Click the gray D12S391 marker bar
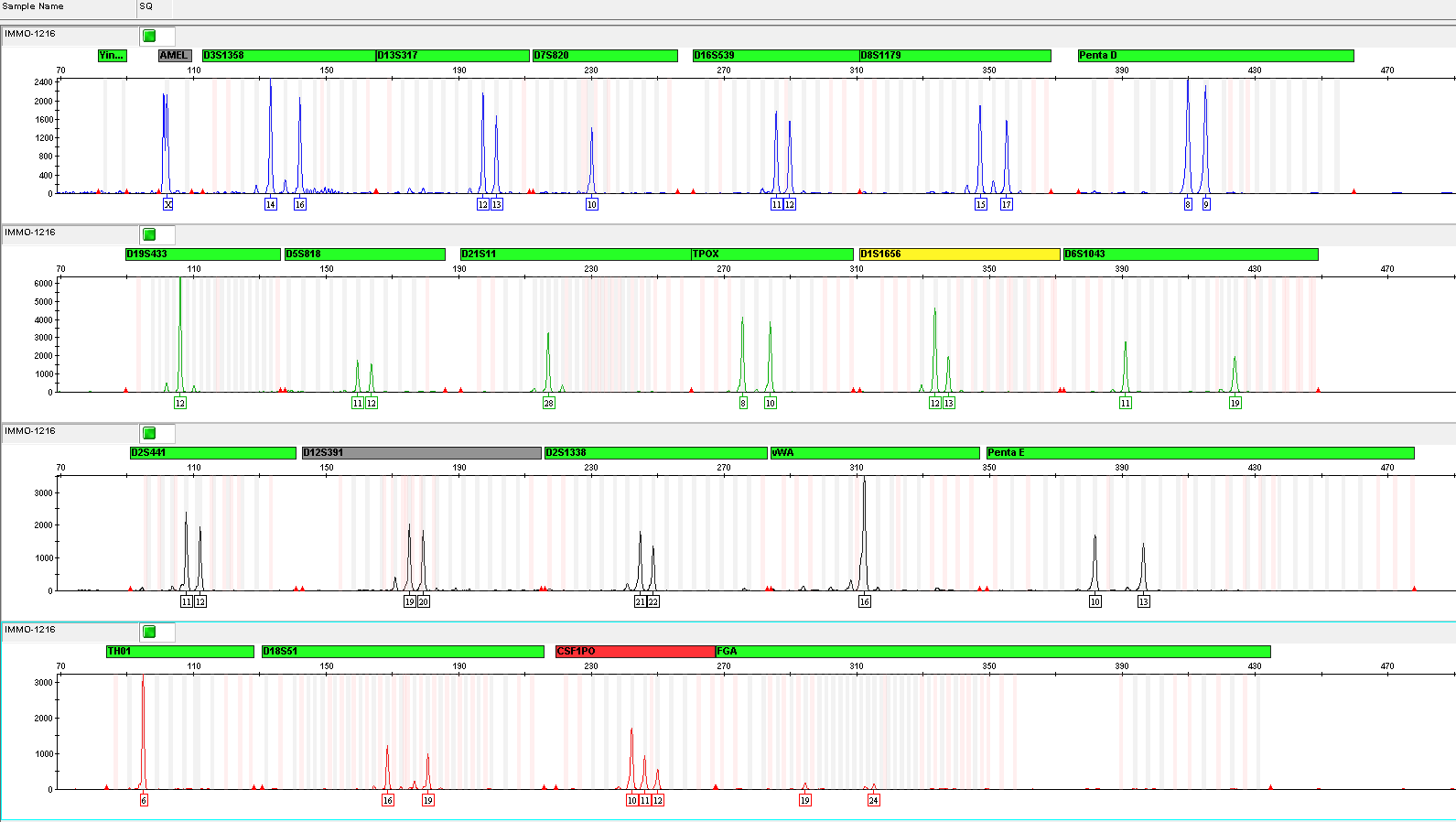 (x=421, y=453)
